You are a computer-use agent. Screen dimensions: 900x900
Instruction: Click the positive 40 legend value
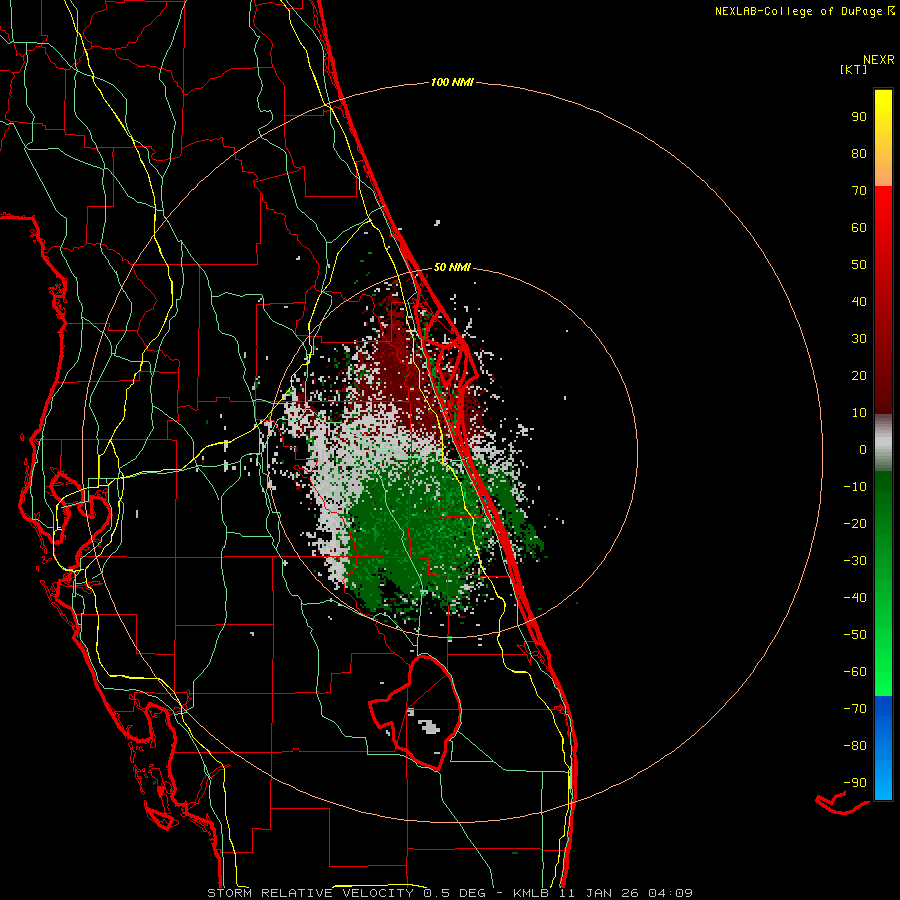pos(859,301)
